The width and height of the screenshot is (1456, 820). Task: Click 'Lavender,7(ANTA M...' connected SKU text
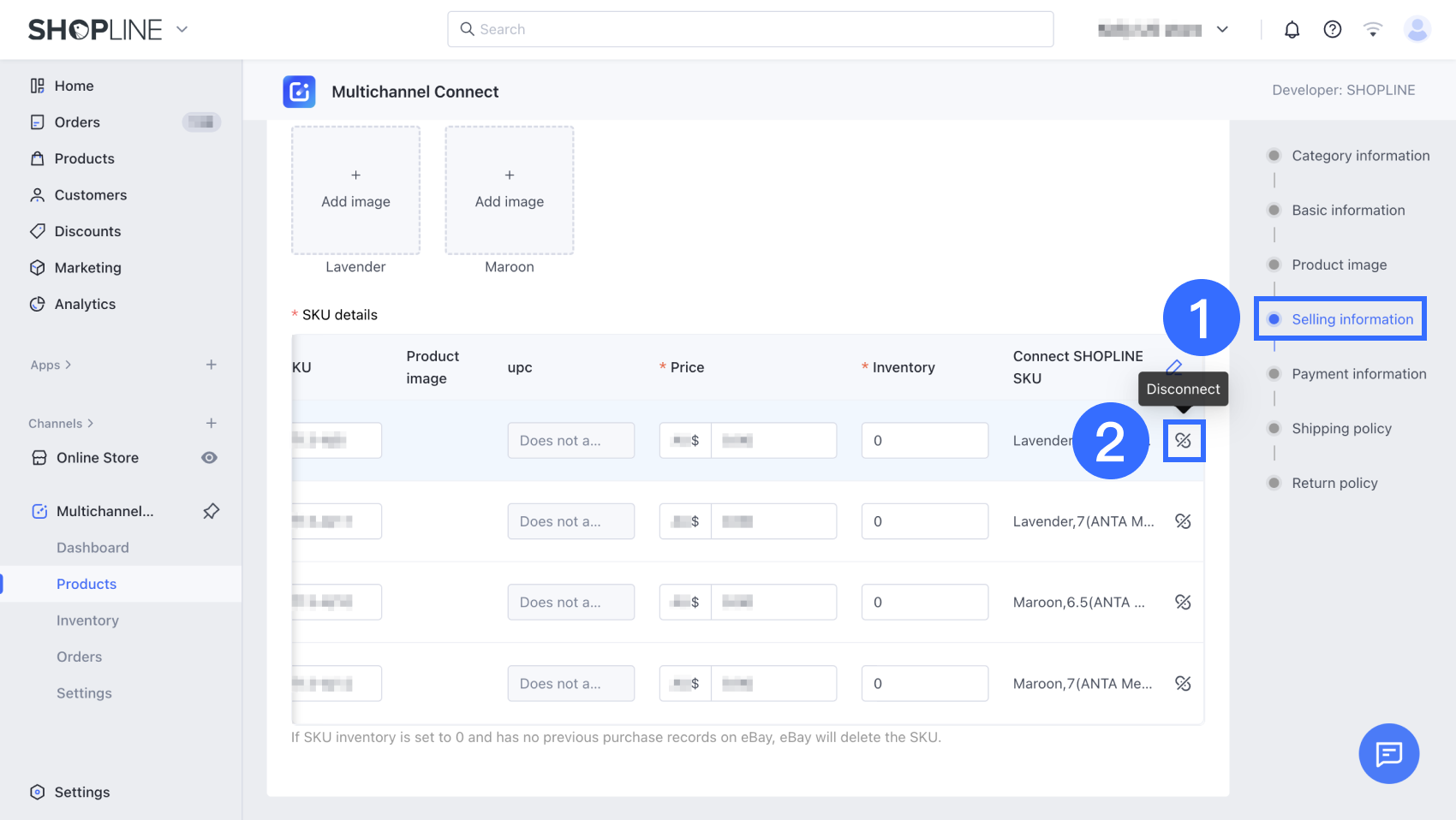pos(1083,521)
